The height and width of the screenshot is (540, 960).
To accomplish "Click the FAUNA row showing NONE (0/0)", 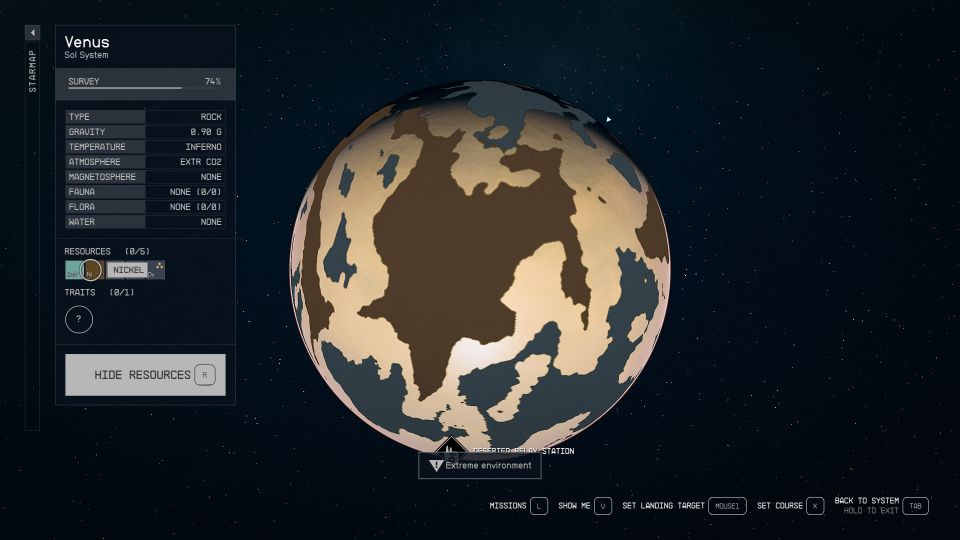I will 145,192.
